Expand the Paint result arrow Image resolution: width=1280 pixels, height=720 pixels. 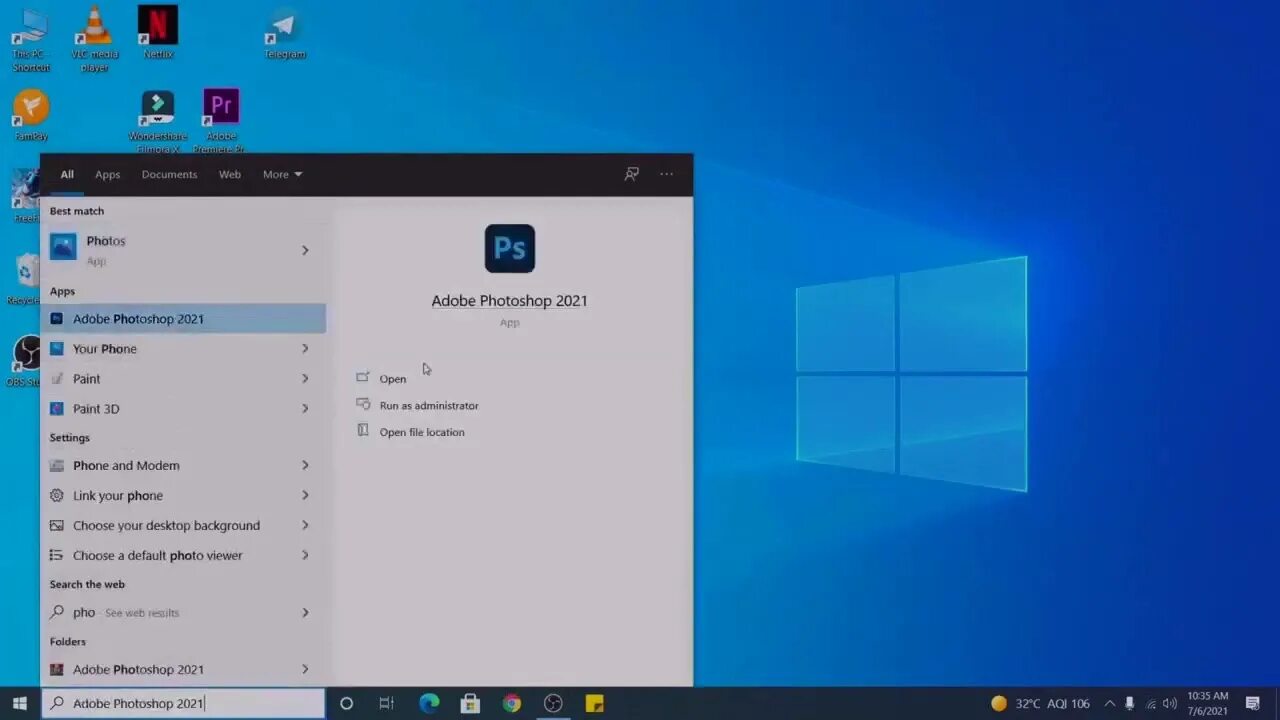pos(305,378)
